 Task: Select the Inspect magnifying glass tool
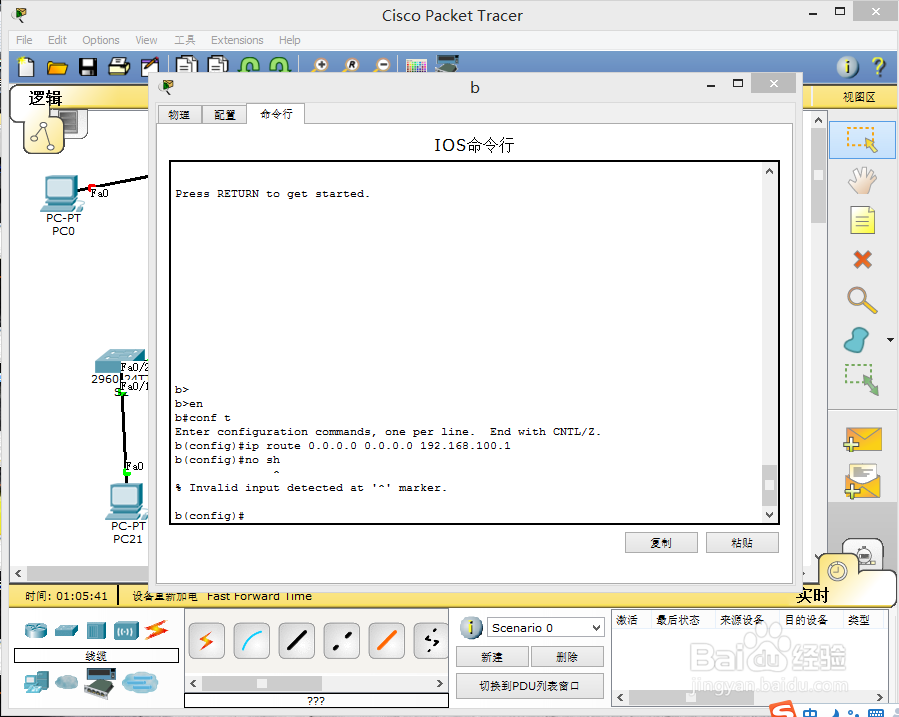click(x=862, y=300)
